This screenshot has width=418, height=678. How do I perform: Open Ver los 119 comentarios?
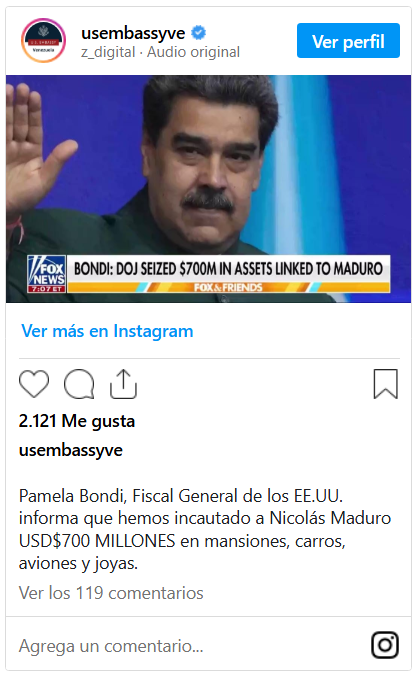point(111,593)
